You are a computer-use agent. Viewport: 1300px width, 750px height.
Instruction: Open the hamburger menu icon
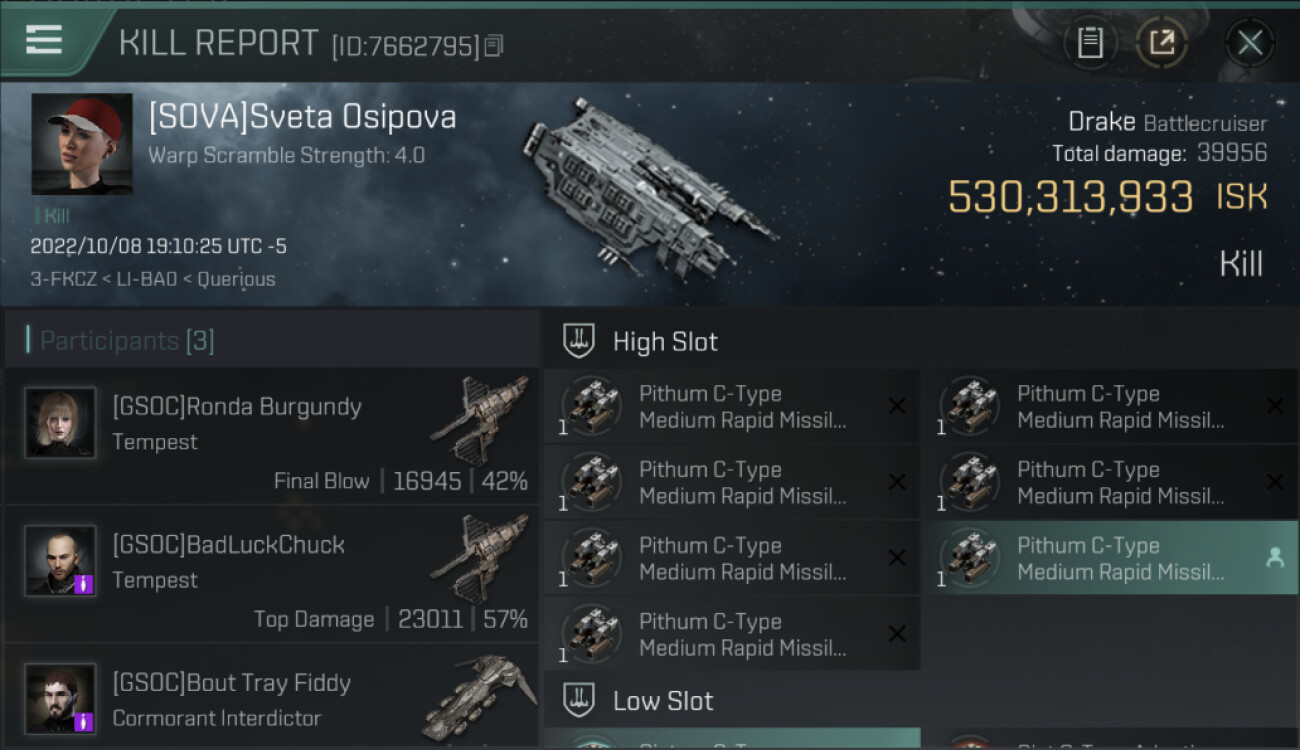[x=43, y=40]
